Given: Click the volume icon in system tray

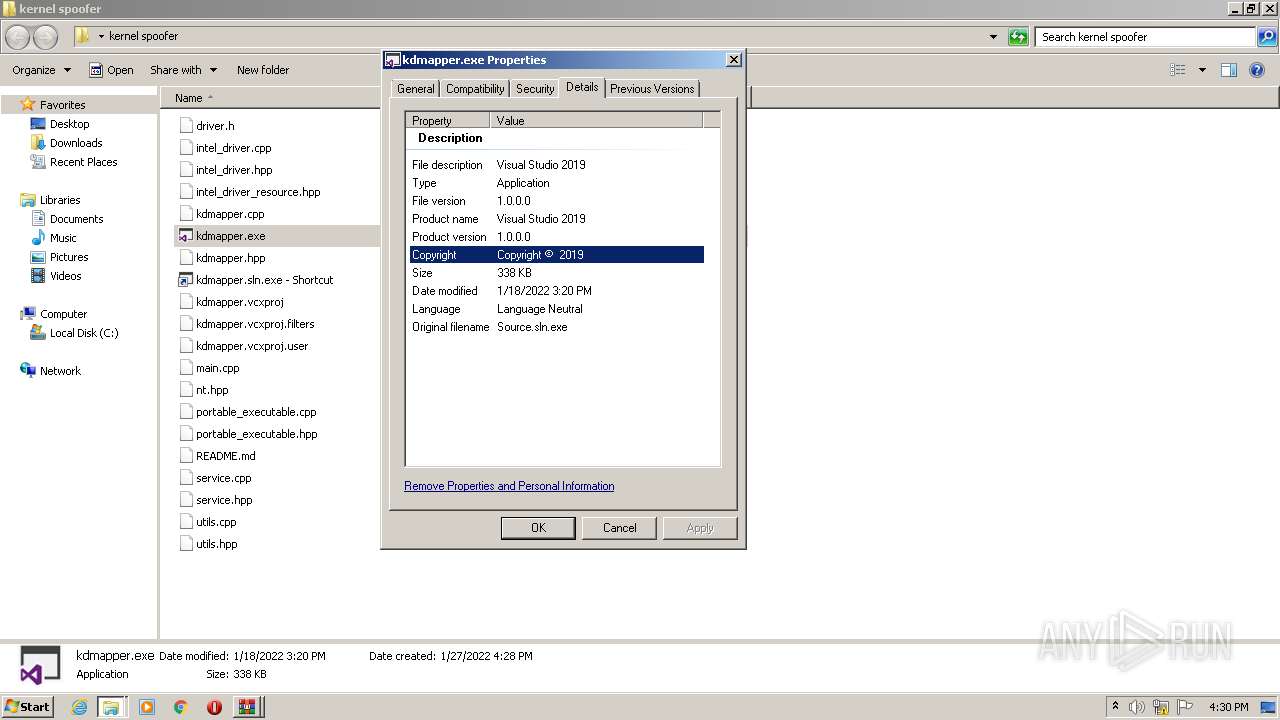Looking at the screenshot, I should pos(1137,707).
